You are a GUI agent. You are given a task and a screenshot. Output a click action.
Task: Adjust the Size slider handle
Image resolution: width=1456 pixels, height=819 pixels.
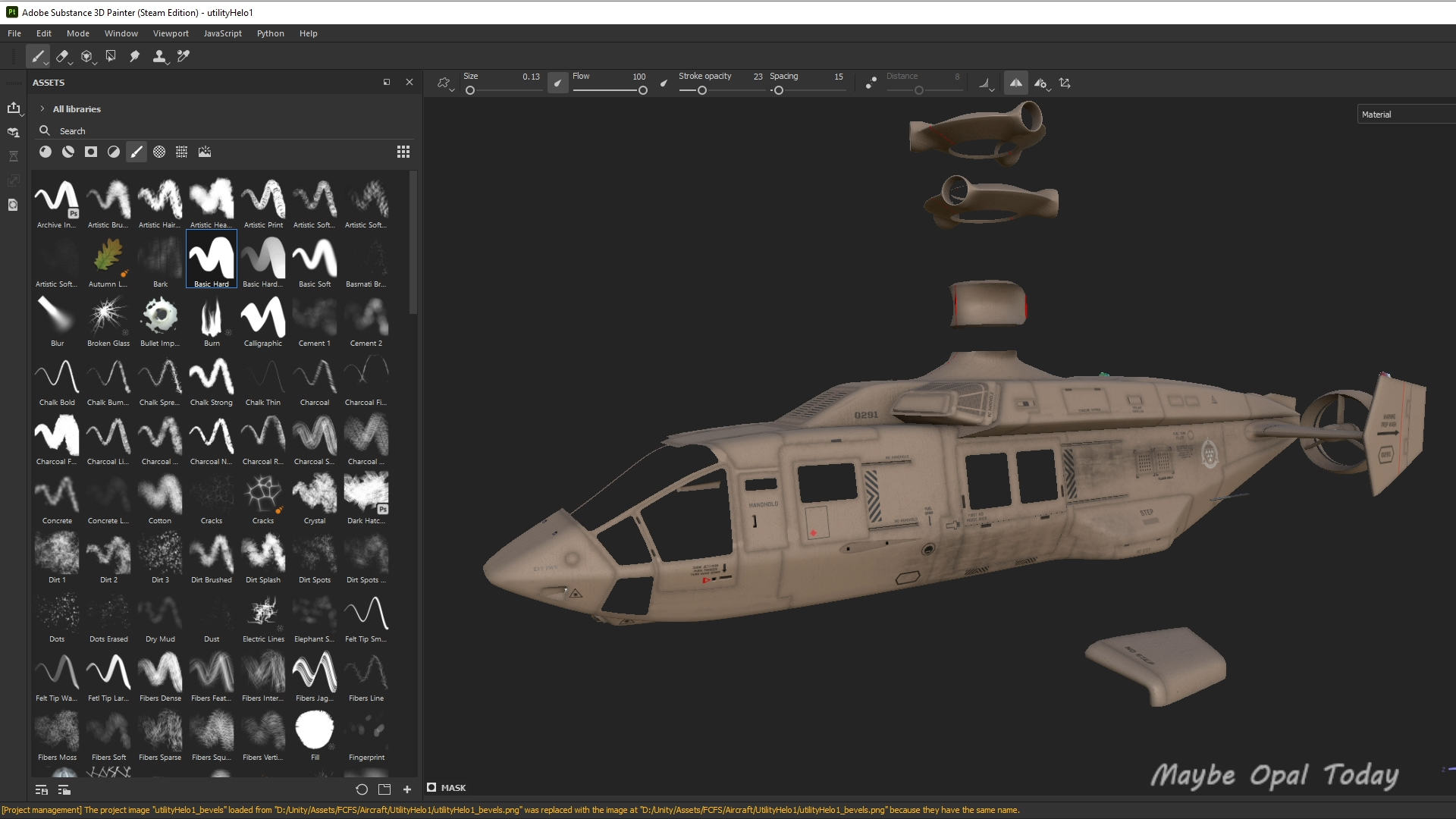[470, 90]
